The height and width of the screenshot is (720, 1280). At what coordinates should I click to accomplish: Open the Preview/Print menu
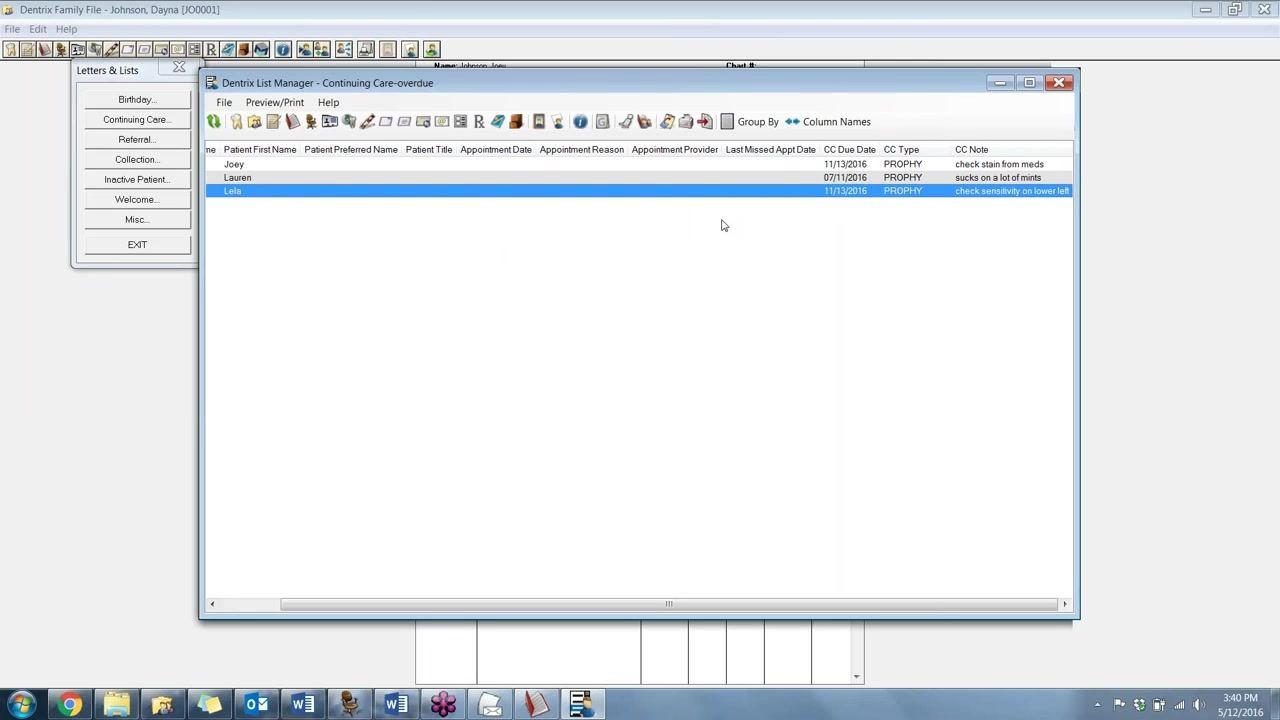pyautogui.click(x=275, y=102)
